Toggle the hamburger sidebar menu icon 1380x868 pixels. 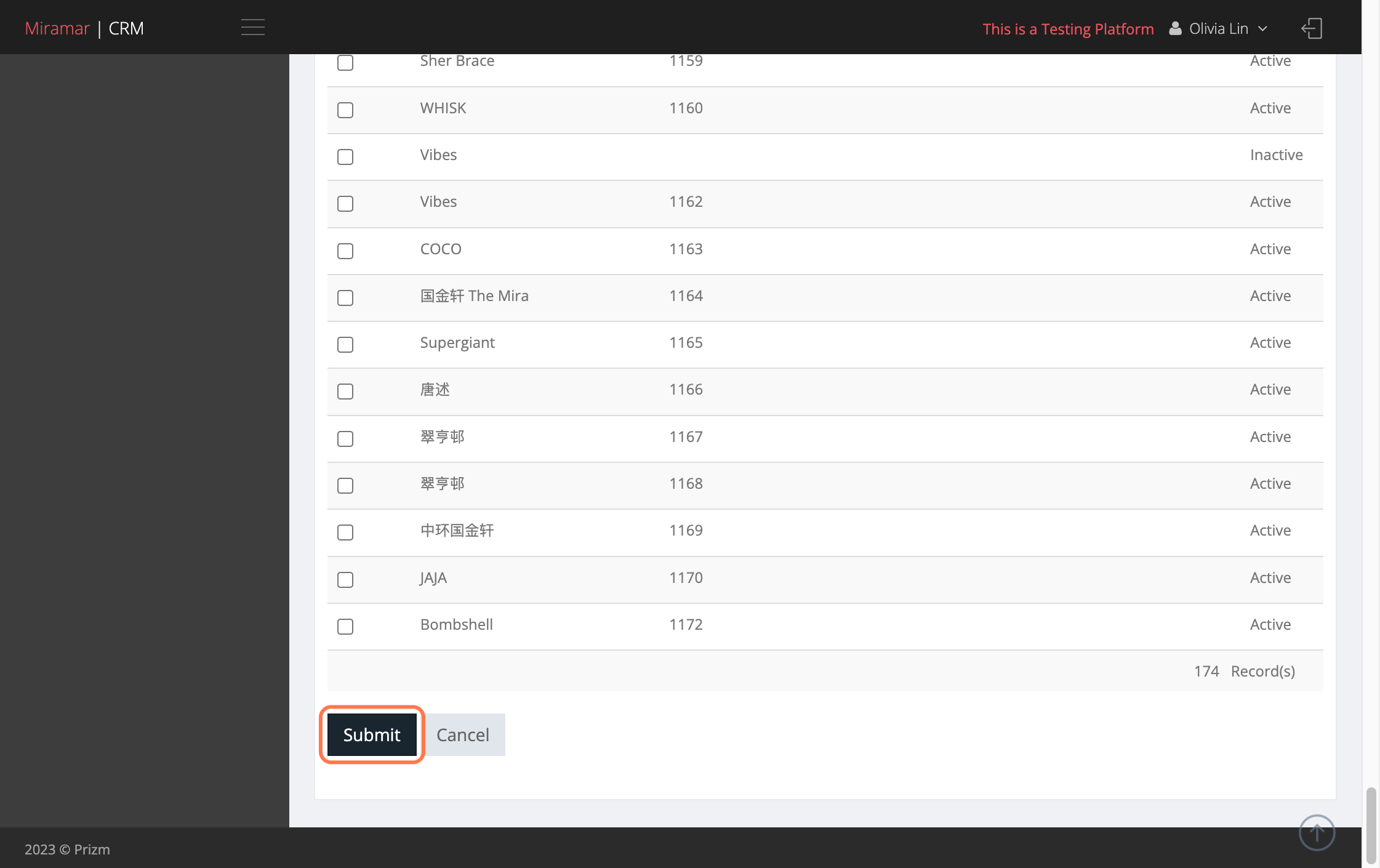click(x=253, y=28)
